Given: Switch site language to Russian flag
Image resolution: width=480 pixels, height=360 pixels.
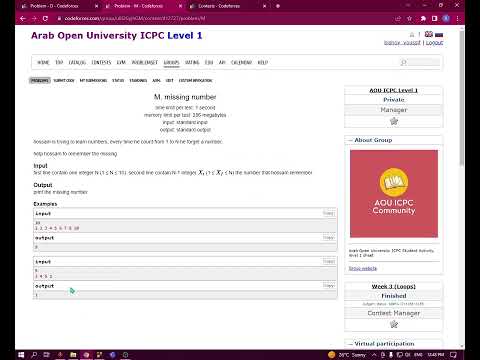Looking at the screenshot, I should coord(439,34).
